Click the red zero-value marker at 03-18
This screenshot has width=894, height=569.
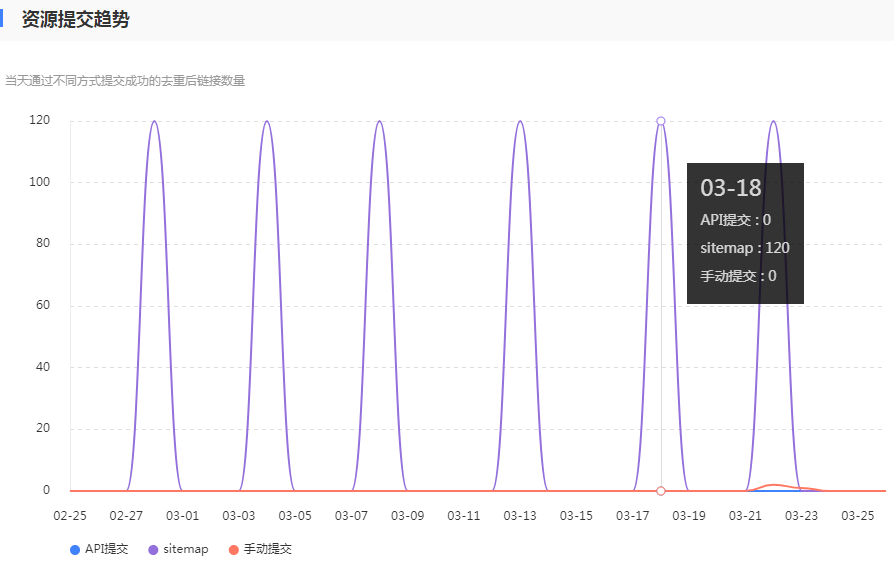[661, 491]
